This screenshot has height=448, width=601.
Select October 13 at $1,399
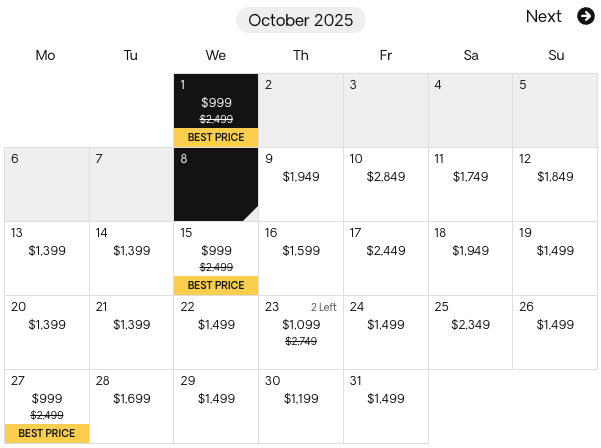click(x=47, y=258)
